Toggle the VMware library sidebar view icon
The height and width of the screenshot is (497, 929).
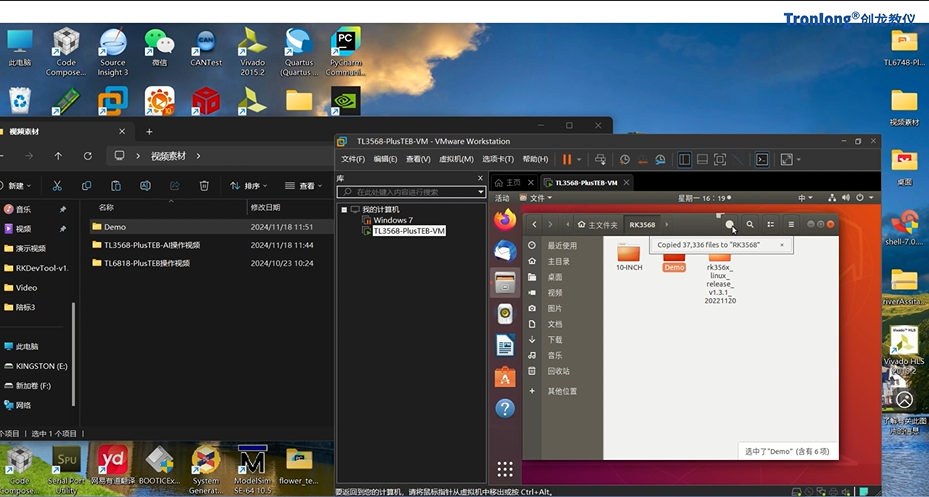coord(684,159)
